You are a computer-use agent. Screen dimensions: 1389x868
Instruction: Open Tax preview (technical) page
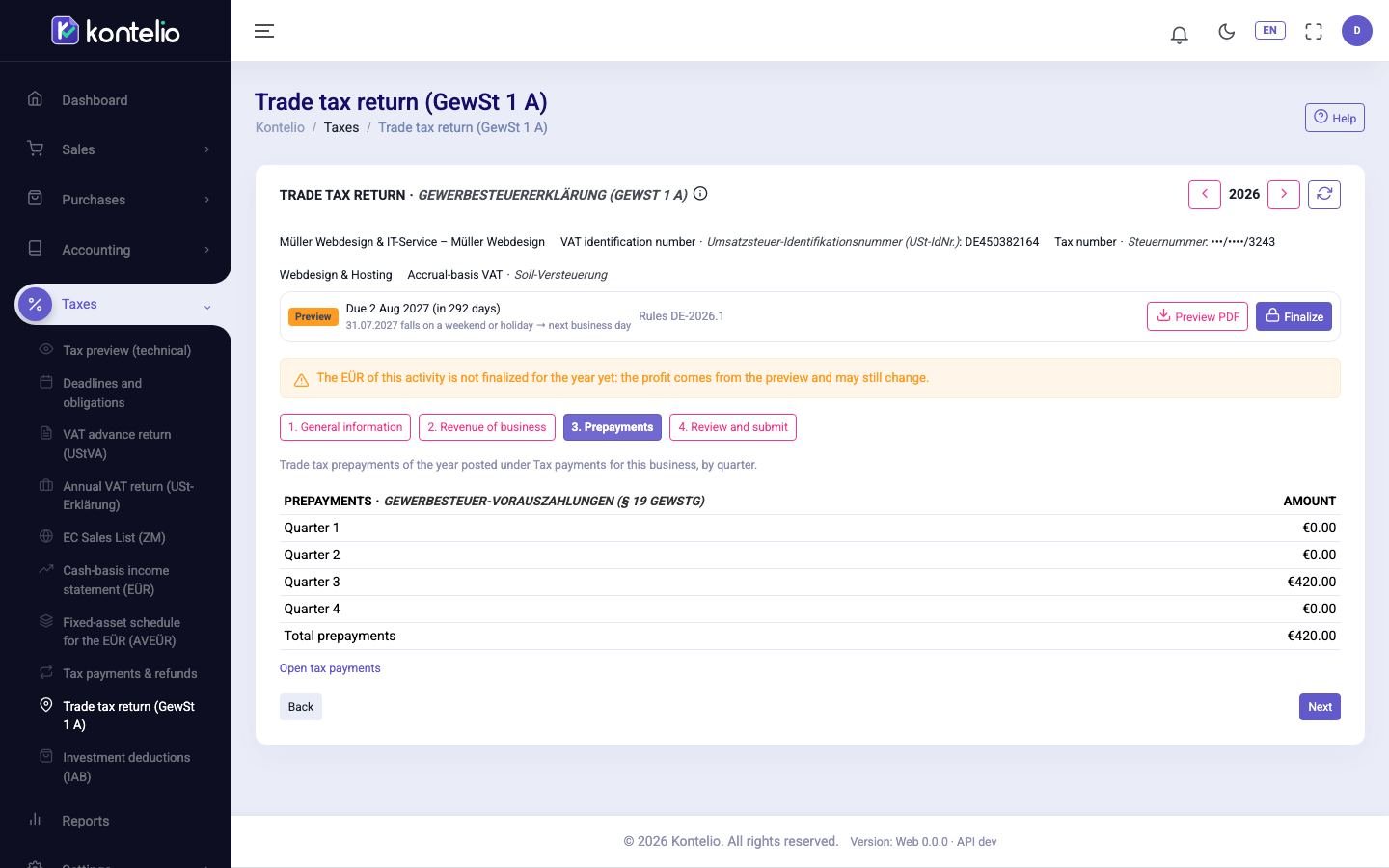[x=126, y=351]
